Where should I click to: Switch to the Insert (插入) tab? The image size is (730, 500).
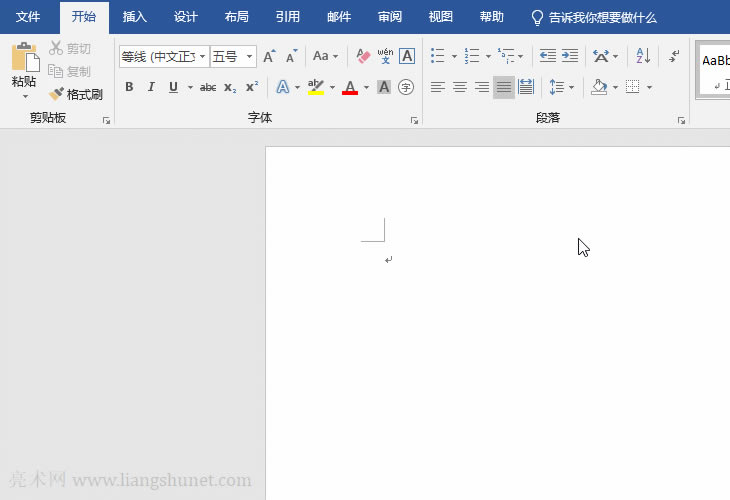[x=134, y=17]
